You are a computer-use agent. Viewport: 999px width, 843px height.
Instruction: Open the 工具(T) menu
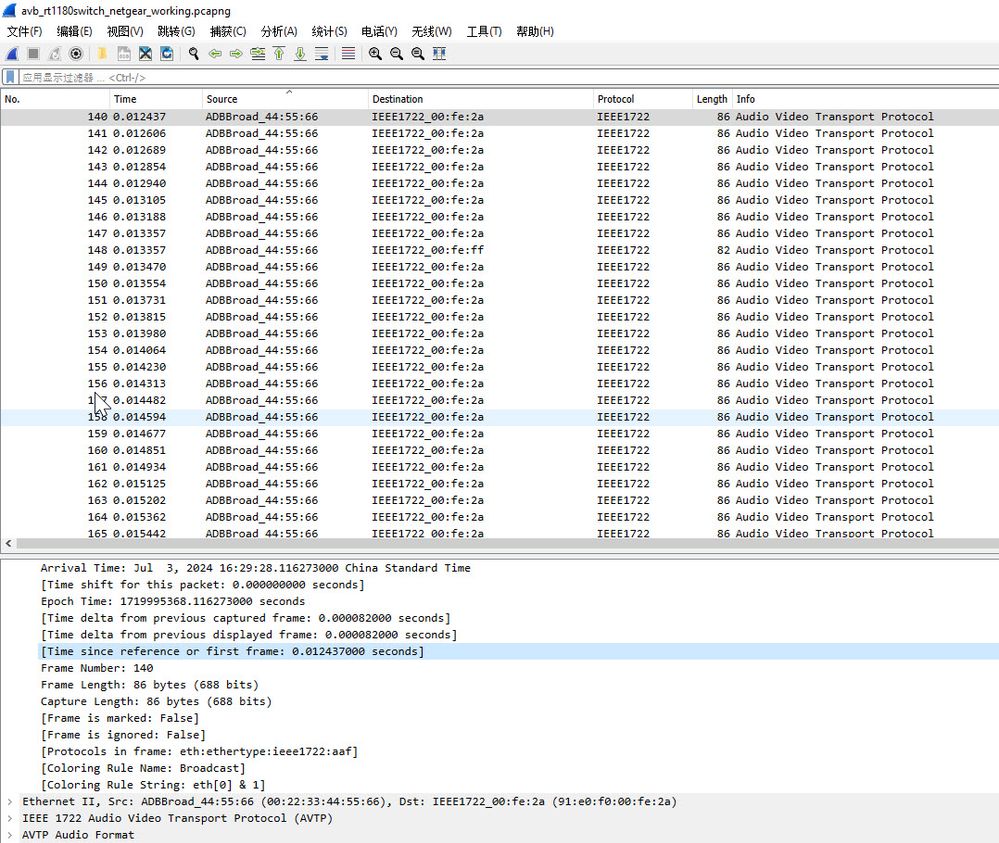pyautogui.click(x=484, y=31)
